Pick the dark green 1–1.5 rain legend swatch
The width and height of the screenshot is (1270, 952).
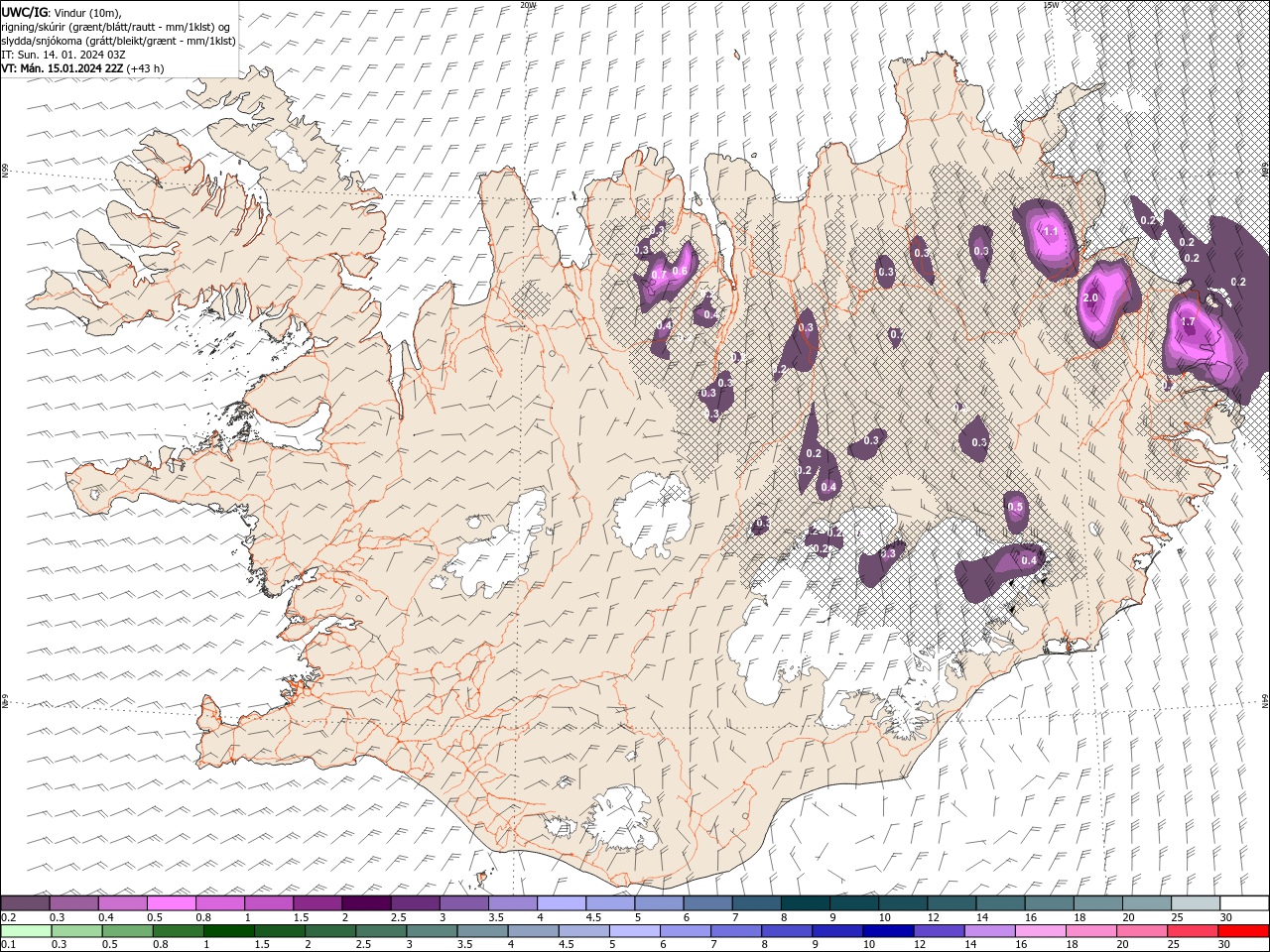[229, 931]
